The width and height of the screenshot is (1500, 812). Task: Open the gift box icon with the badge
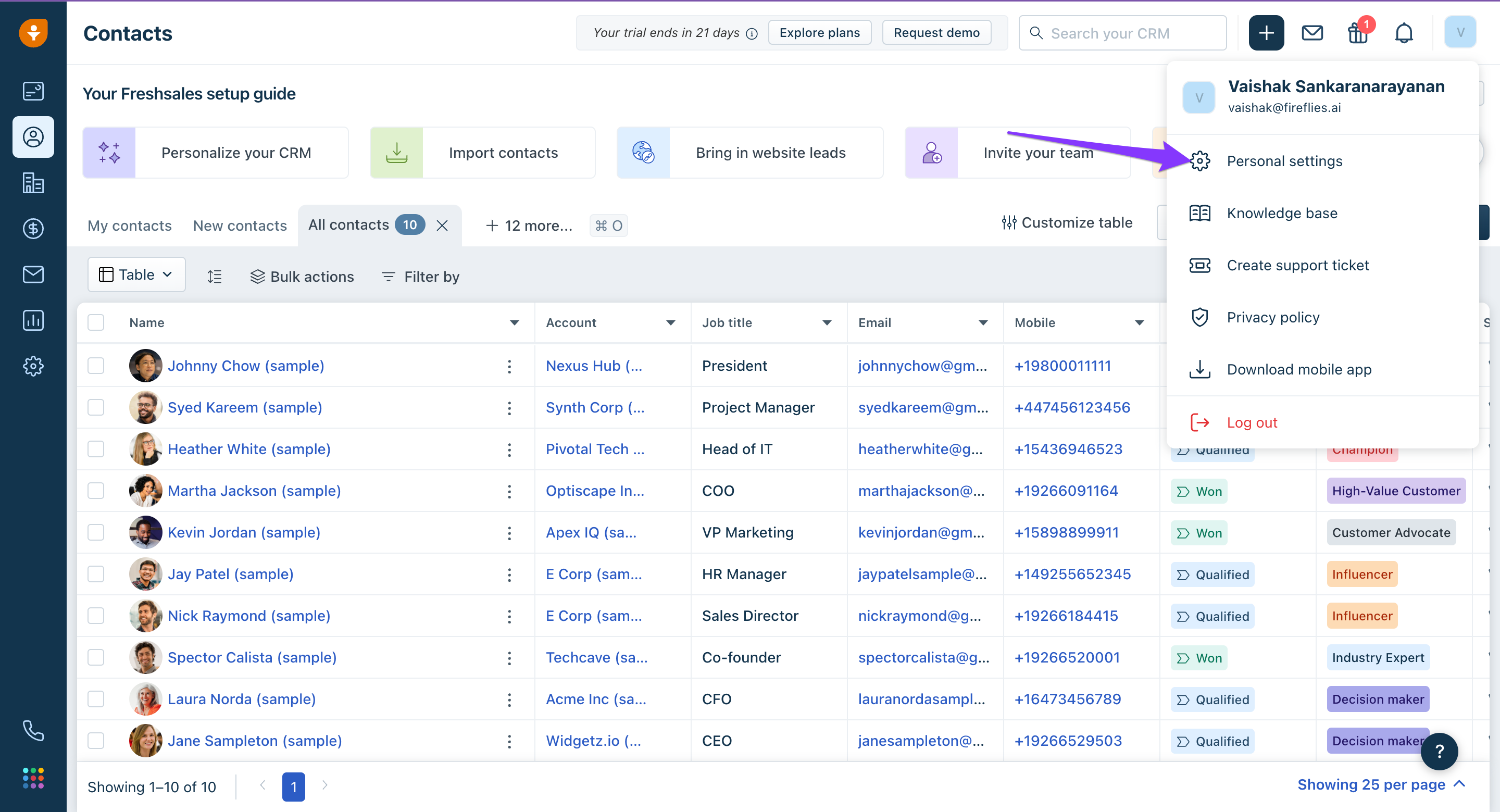point(1358,33)
